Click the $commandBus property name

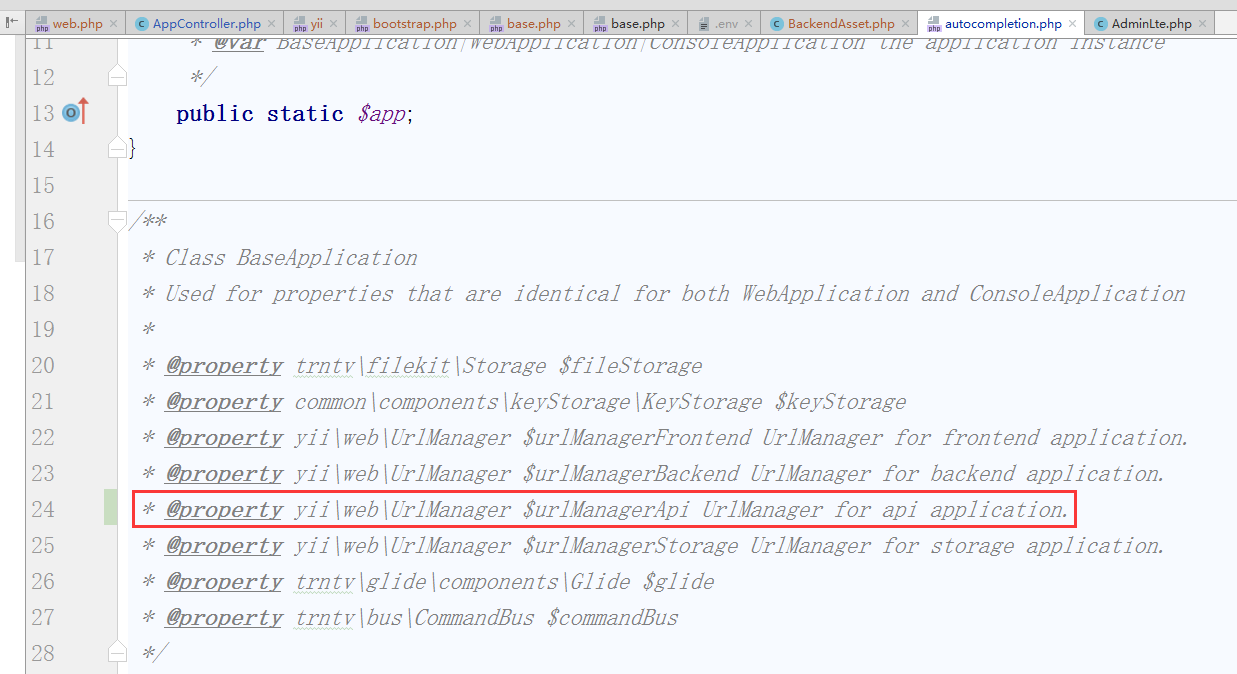(612, 617)
